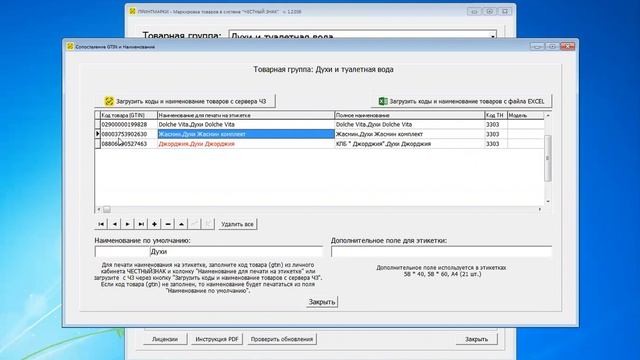Maximize the GTIN dialog window
This screenshot has width=640, height=360.
tap(552, 47)
